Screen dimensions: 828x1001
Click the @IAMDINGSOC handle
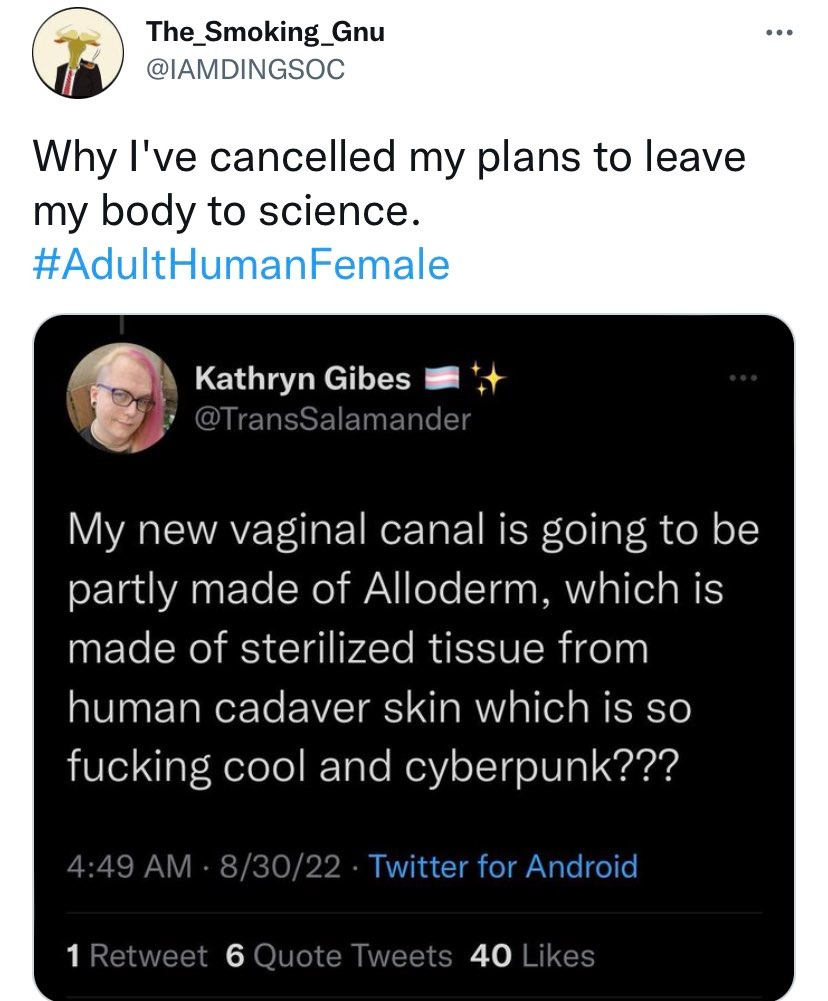click(245, 68)
